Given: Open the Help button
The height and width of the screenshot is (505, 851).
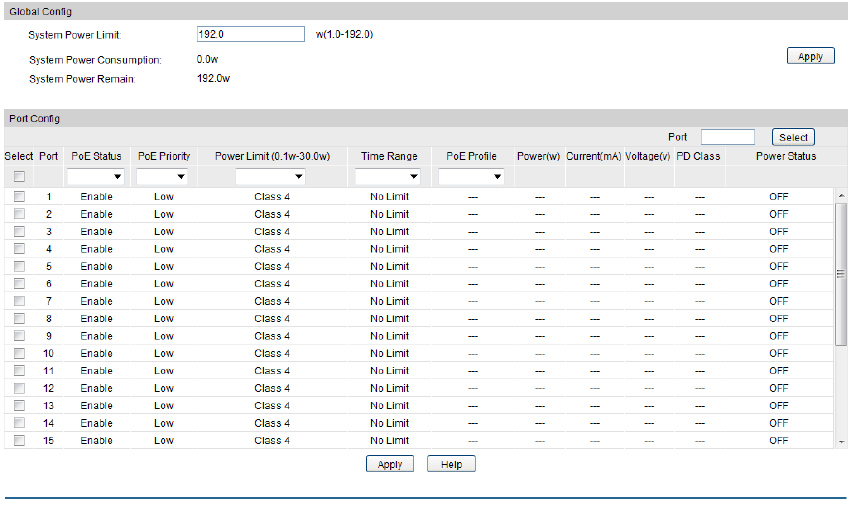Looking at the screenshot, I should pos(451,464).
